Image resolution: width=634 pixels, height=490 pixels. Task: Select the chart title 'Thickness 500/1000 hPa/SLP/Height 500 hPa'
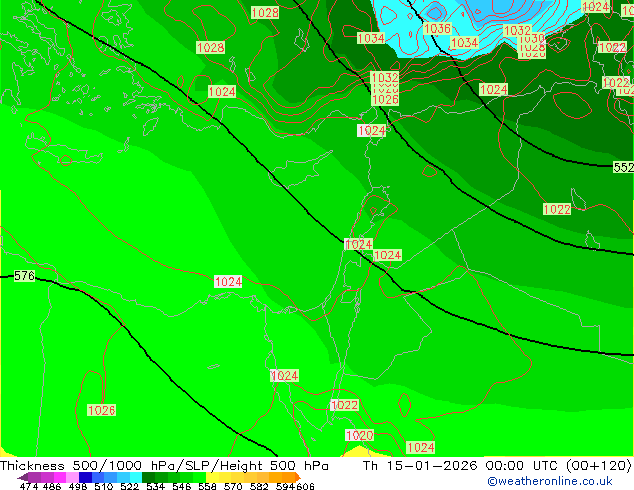pyautogui.click(x=164, y=466)
